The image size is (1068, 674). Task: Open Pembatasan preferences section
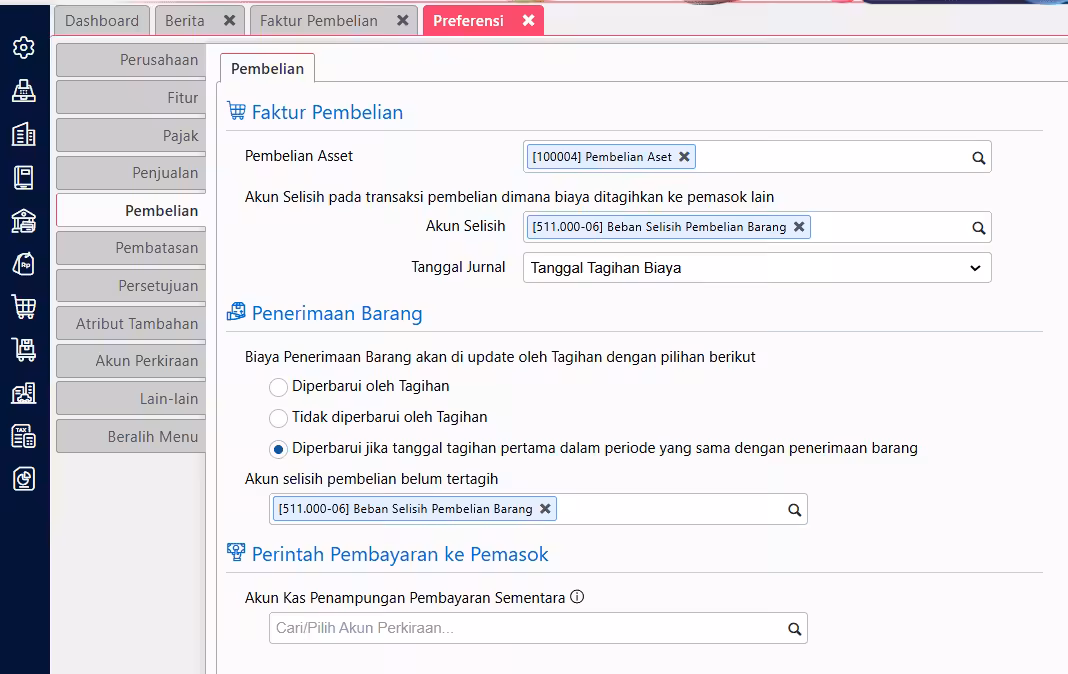point(131,248)
